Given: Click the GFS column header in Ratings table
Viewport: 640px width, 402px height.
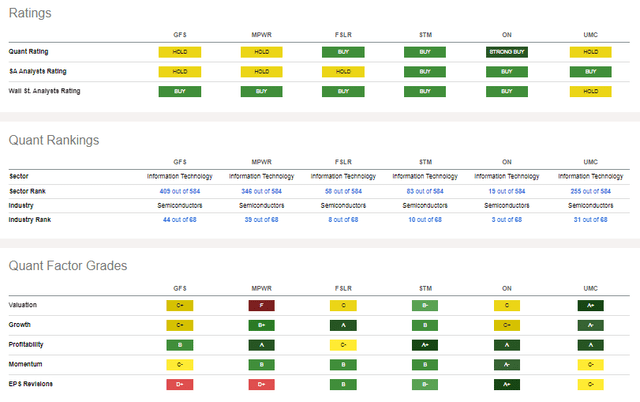Looking at the screenshot, I should tap(180, 35).
